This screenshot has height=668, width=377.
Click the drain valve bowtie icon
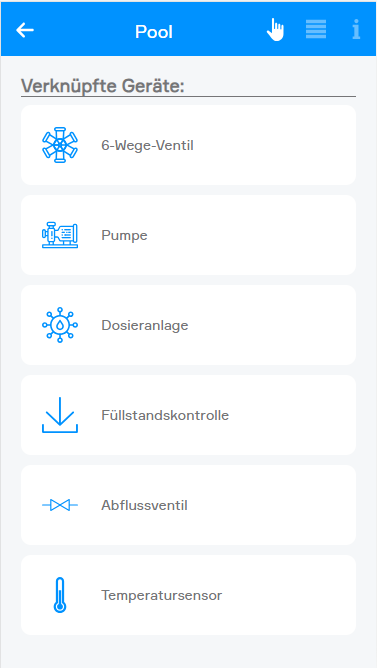pyautogui.click(x=60, y=505)
